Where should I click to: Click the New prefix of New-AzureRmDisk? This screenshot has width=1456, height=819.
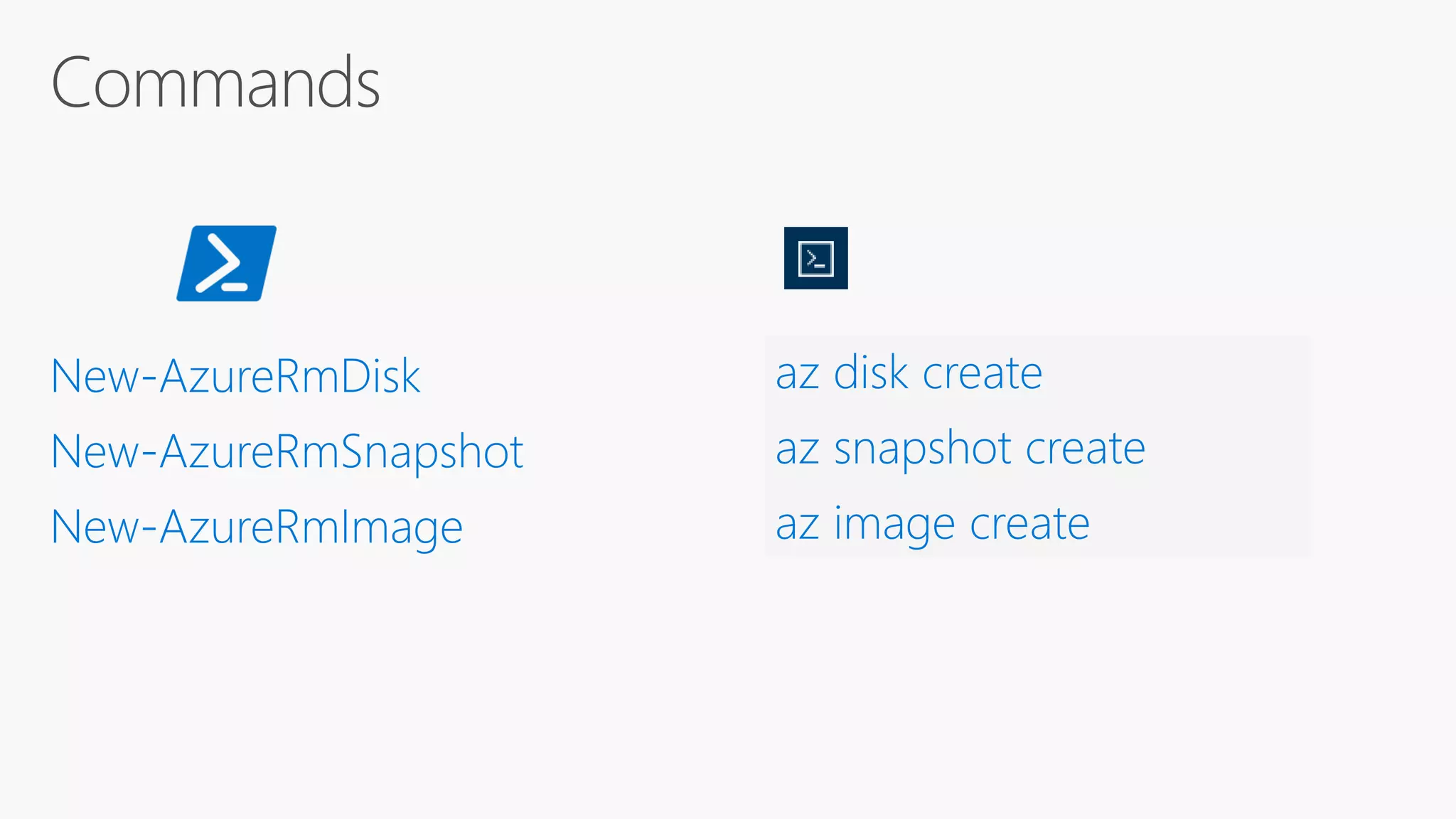95,376
